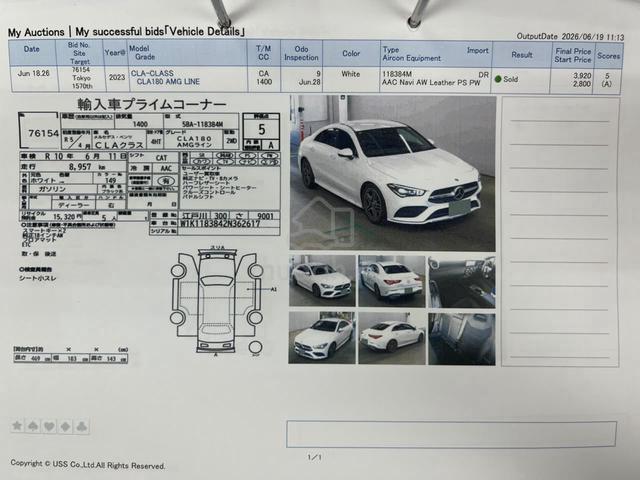The height and width of the screenshot is (480, 640).
Task: Open the dashboard interior thumbnail
Action: [462, 282]
